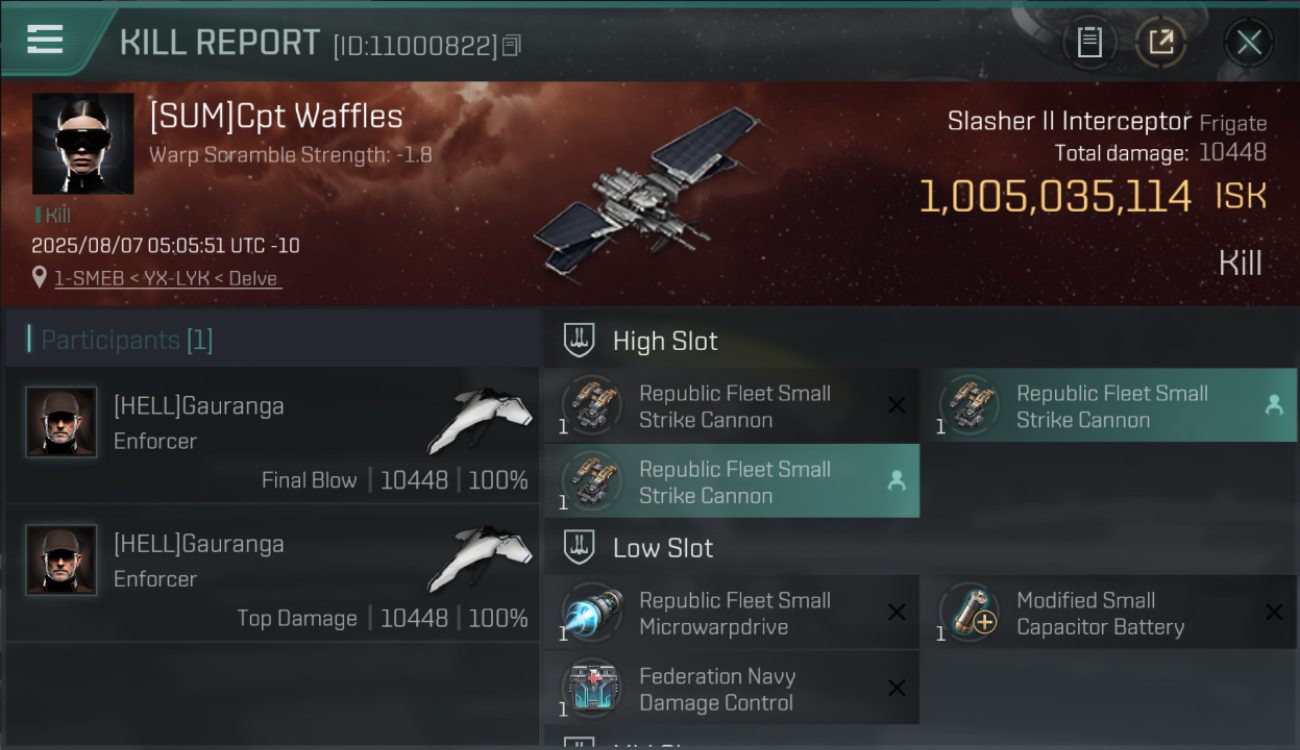Image resolution: width=1300 pixels, height=750 pixels.
Task: Select the highlighted Strike Cannon in the right column
Action: [x=1109, y=406]
